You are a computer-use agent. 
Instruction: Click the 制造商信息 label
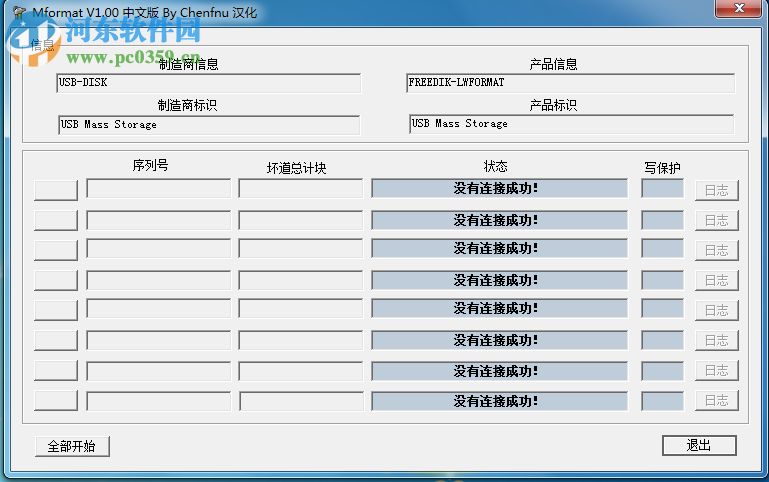click(188, 64)
